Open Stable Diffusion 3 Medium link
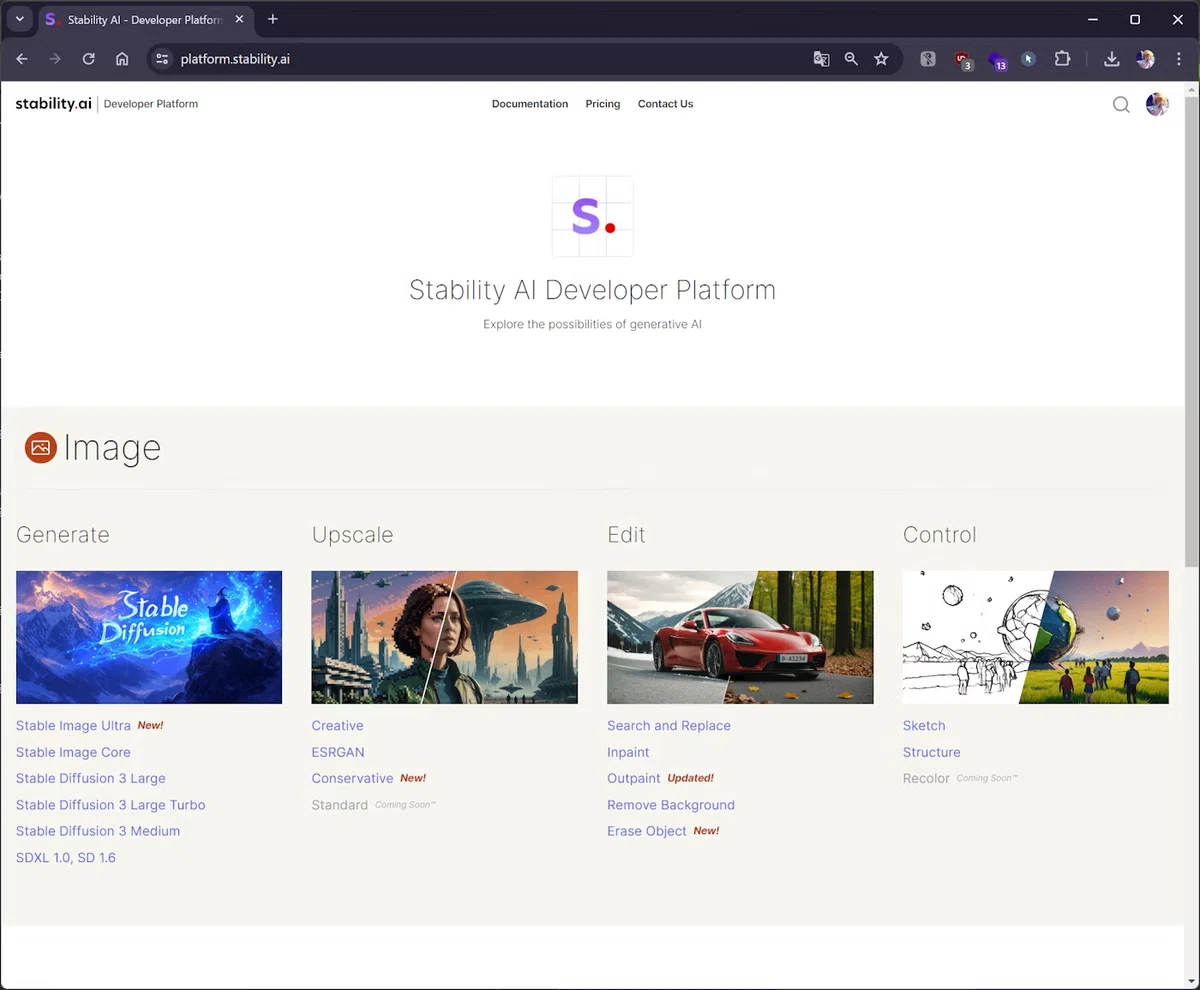This screenshot has height=990, width=1200. point(98,831)
